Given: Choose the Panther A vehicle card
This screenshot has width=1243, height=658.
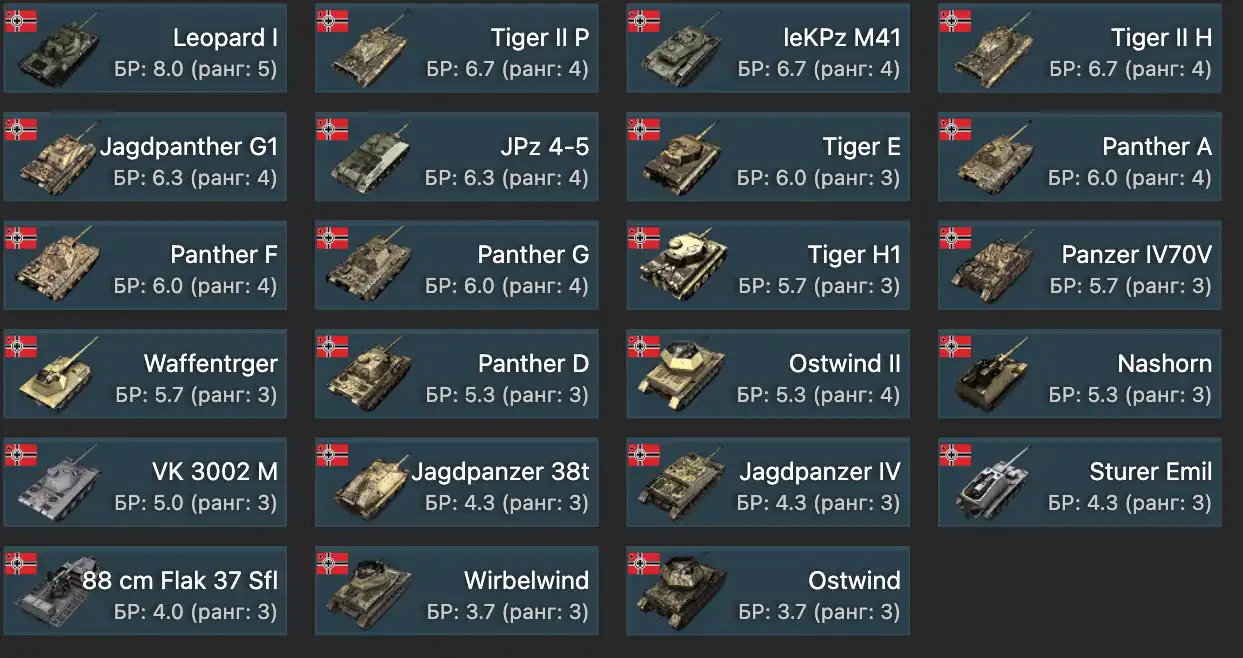Looking at the screenshot, I should pyautogui.click(x=1080, y=157).
